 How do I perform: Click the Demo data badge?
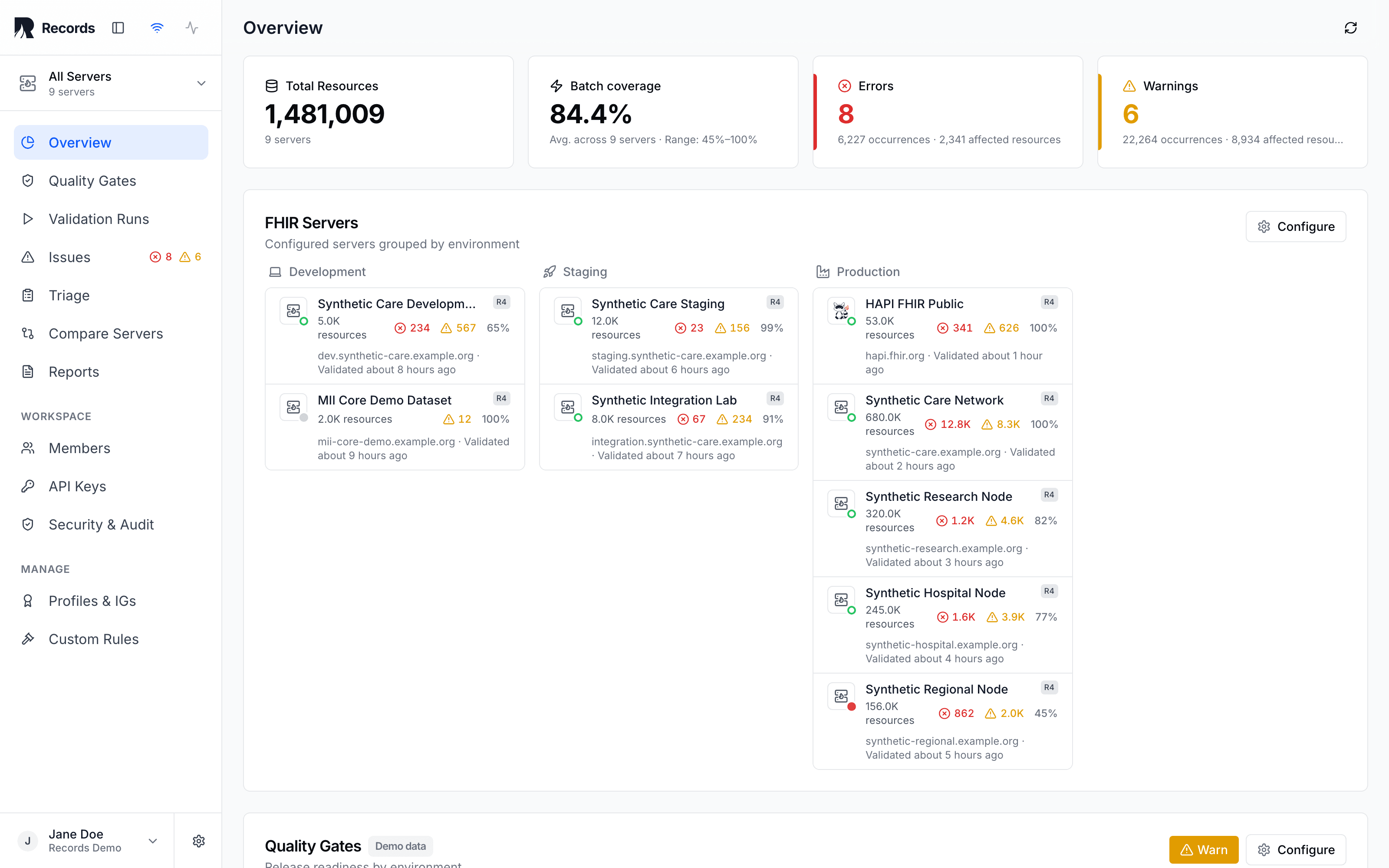point(401,846)
